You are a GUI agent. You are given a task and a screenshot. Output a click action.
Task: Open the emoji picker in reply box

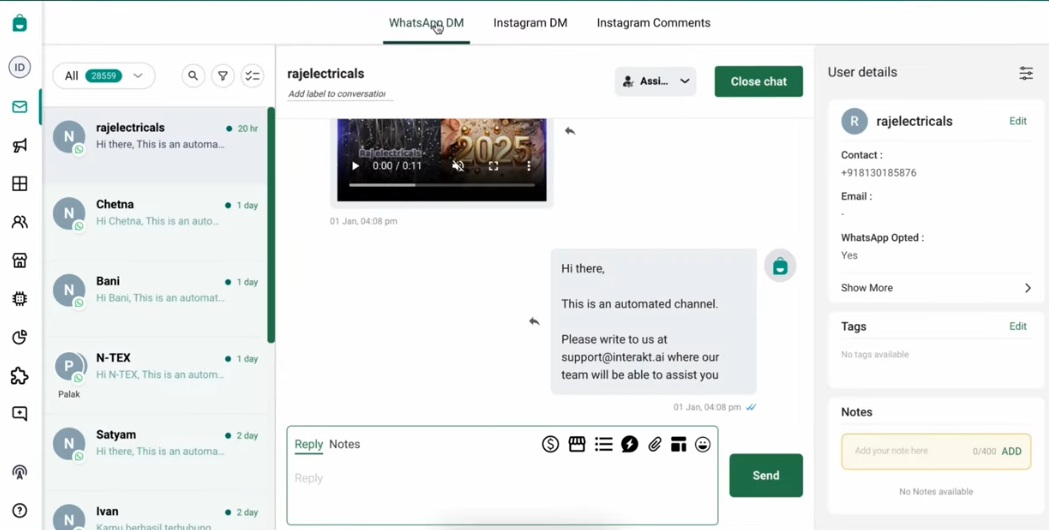click(703, 445)
